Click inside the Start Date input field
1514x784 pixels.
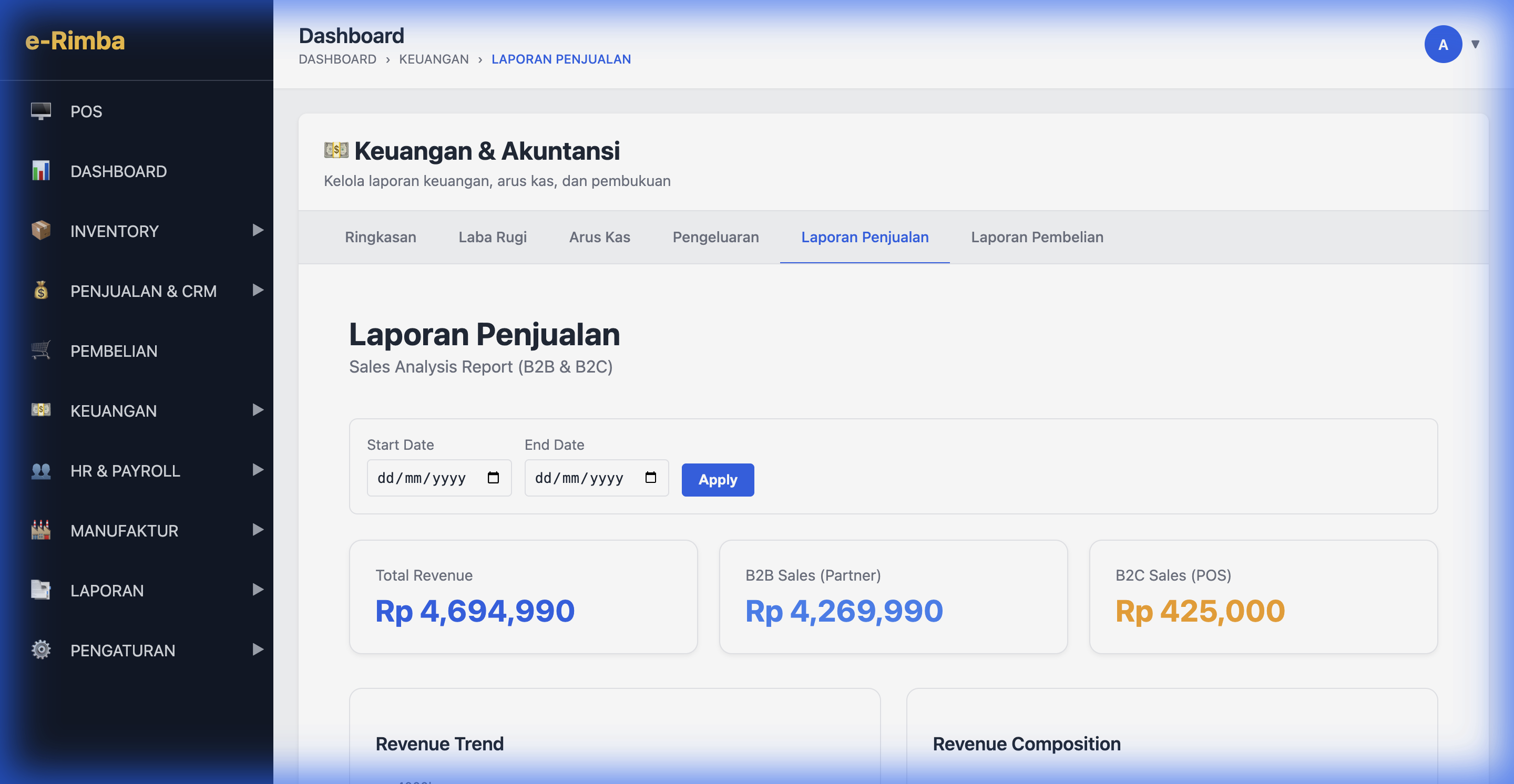coord(426,478)
